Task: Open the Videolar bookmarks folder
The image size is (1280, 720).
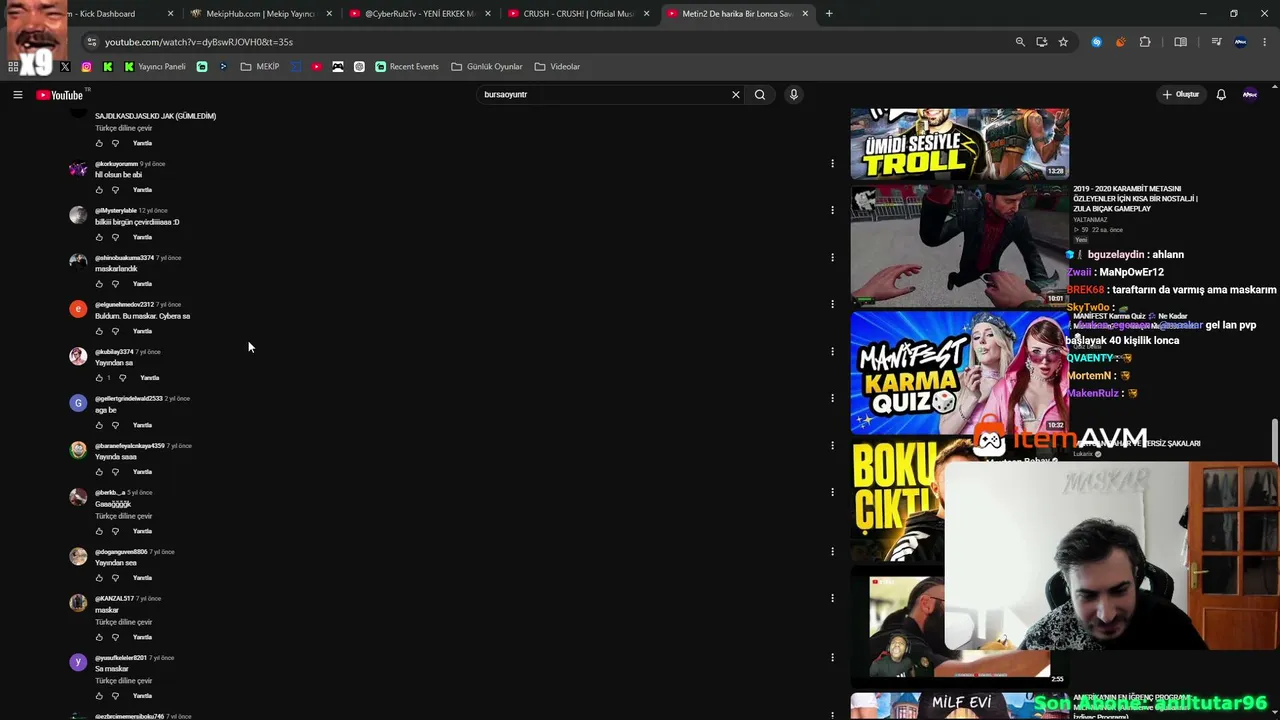Action: (557, 67)
